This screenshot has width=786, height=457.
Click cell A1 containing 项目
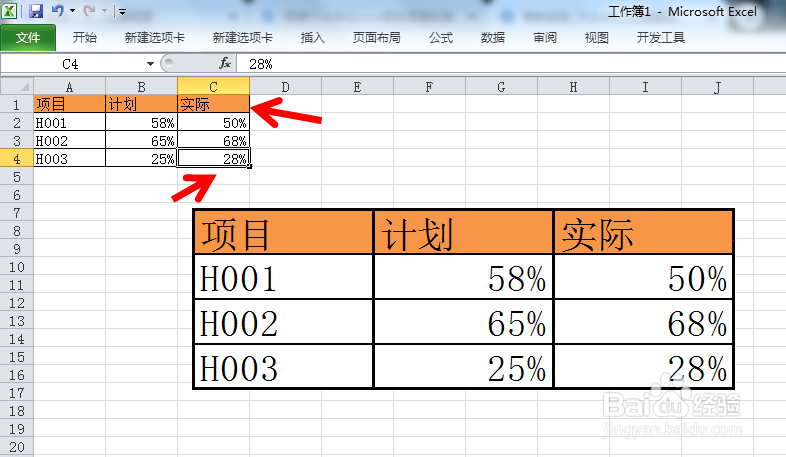70,104
